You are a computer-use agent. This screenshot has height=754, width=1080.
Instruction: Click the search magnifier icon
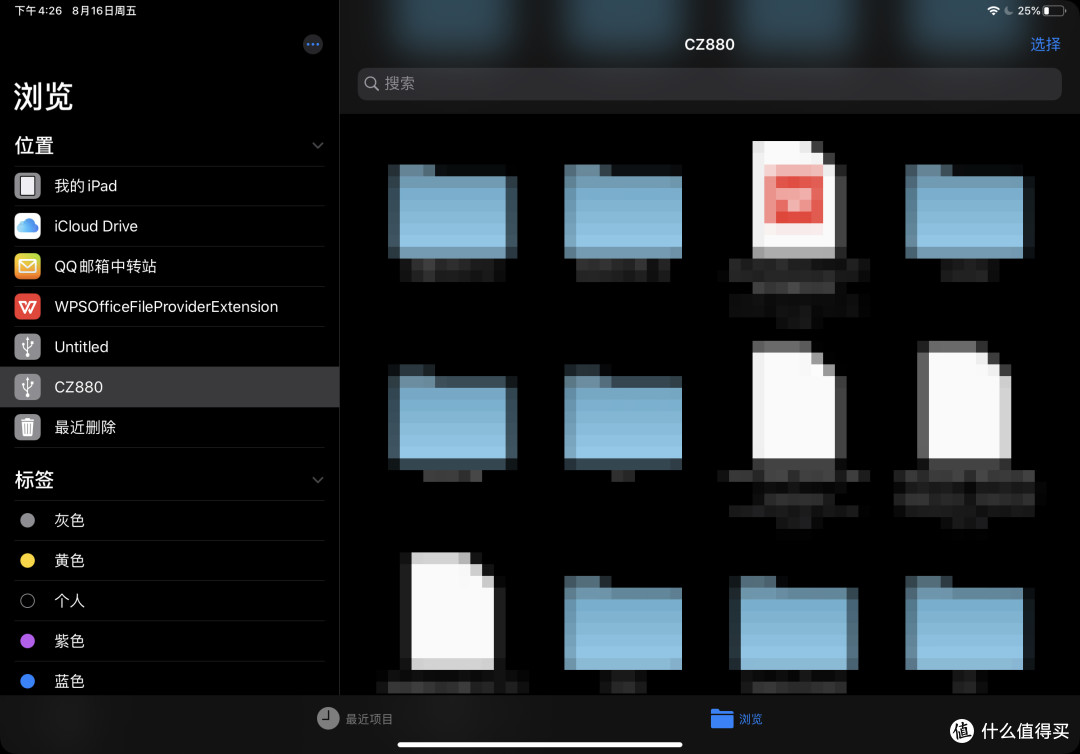coord(371,83)
